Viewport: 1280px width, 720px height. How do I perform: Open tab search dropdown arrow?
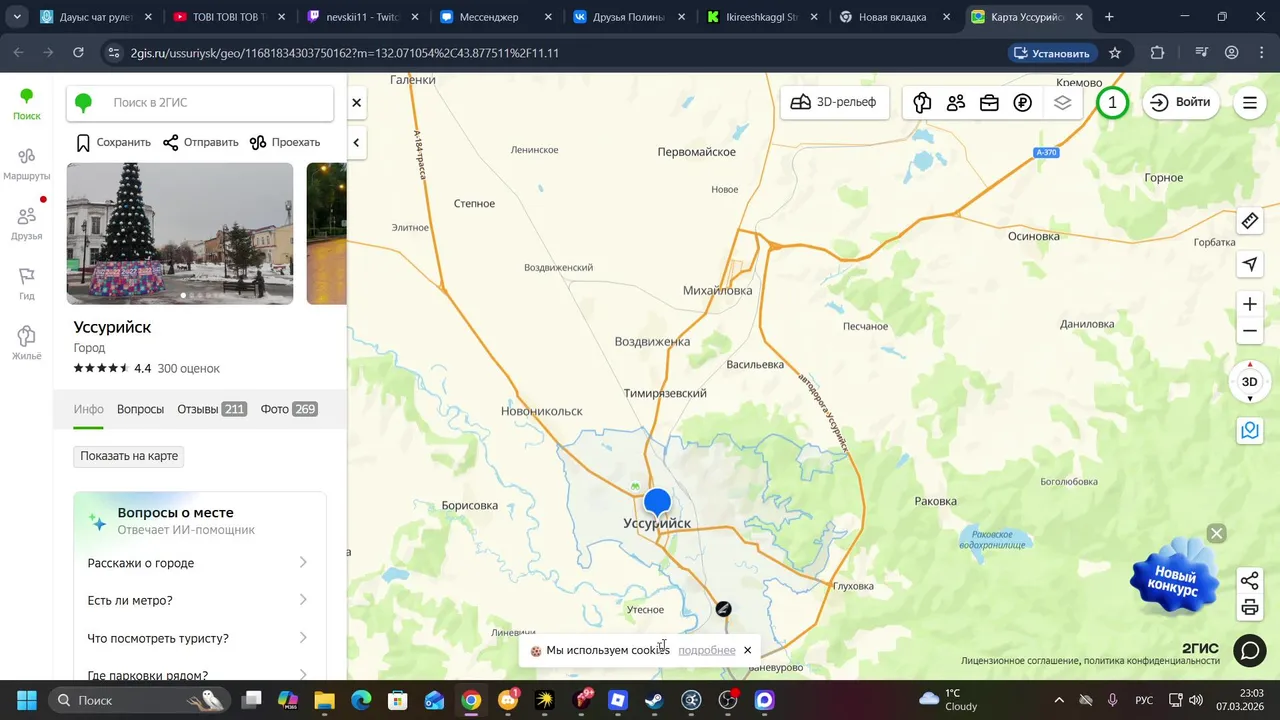(17, 17)
